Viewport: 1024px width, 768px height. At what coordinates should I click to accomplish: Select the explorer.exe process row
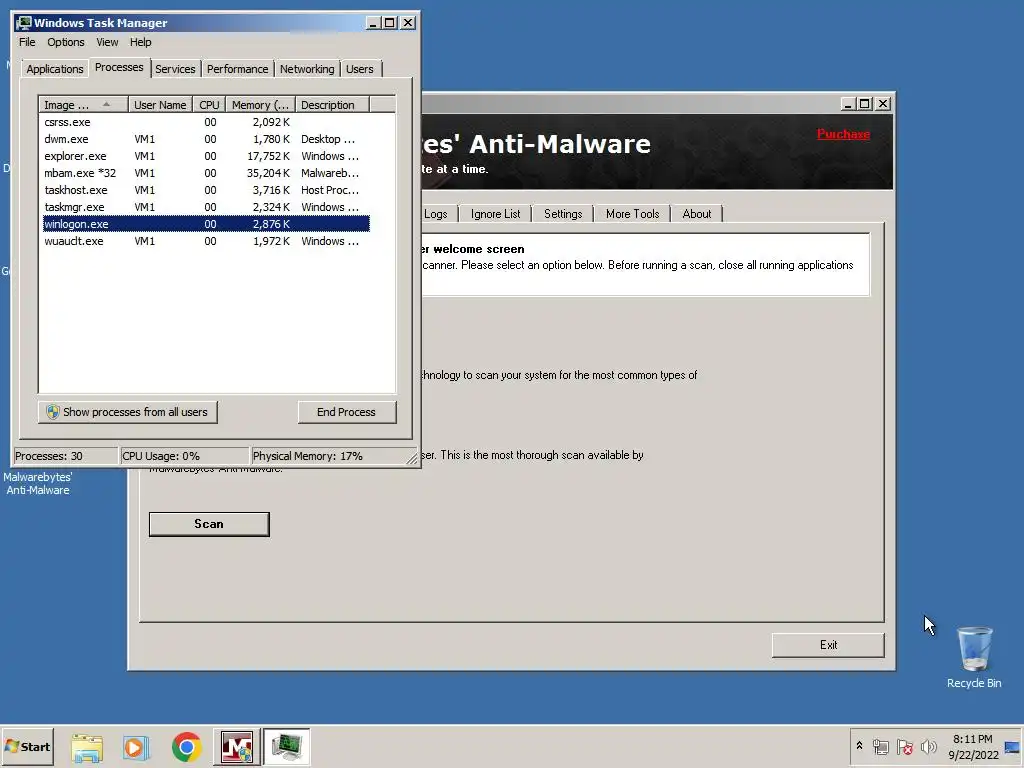pos(206,156)
